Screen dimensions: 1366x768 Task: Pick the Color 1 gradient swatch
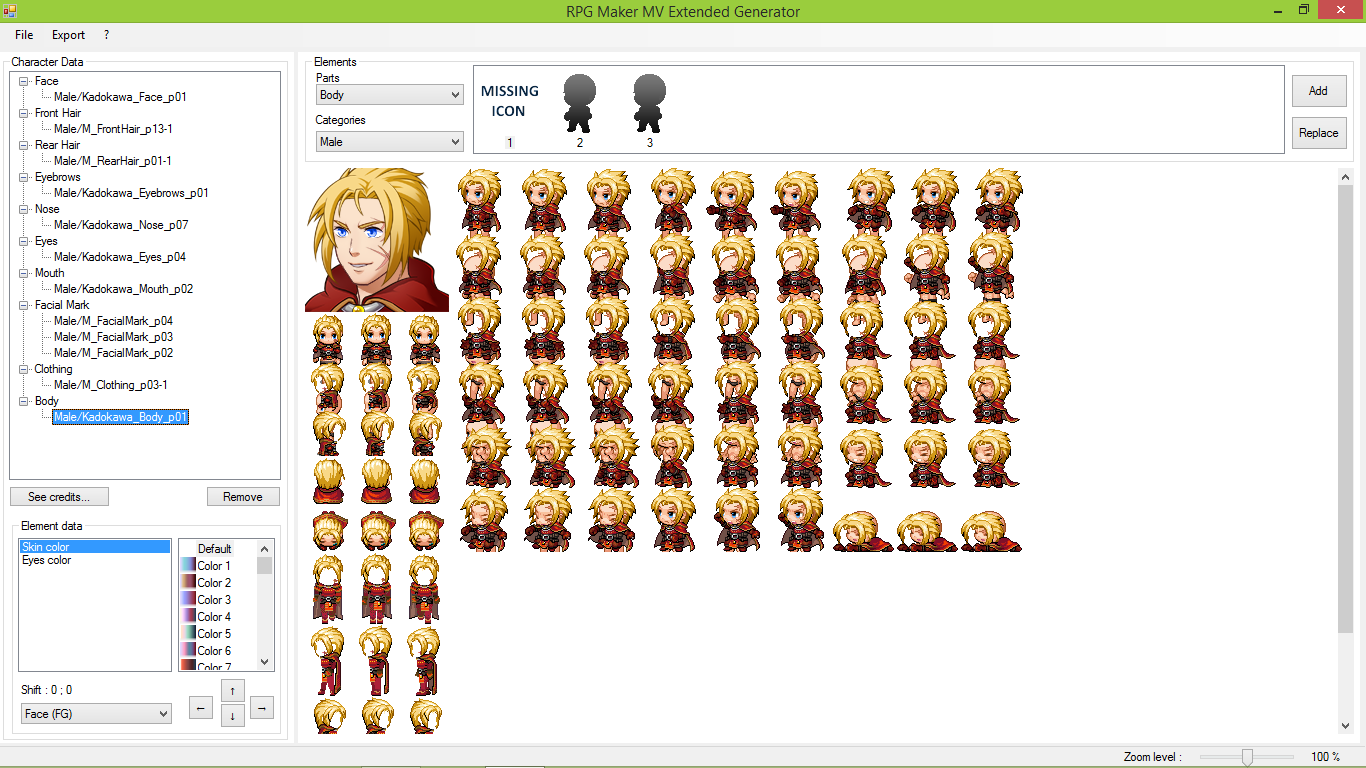pyautogui.click(x=187, y=566)
